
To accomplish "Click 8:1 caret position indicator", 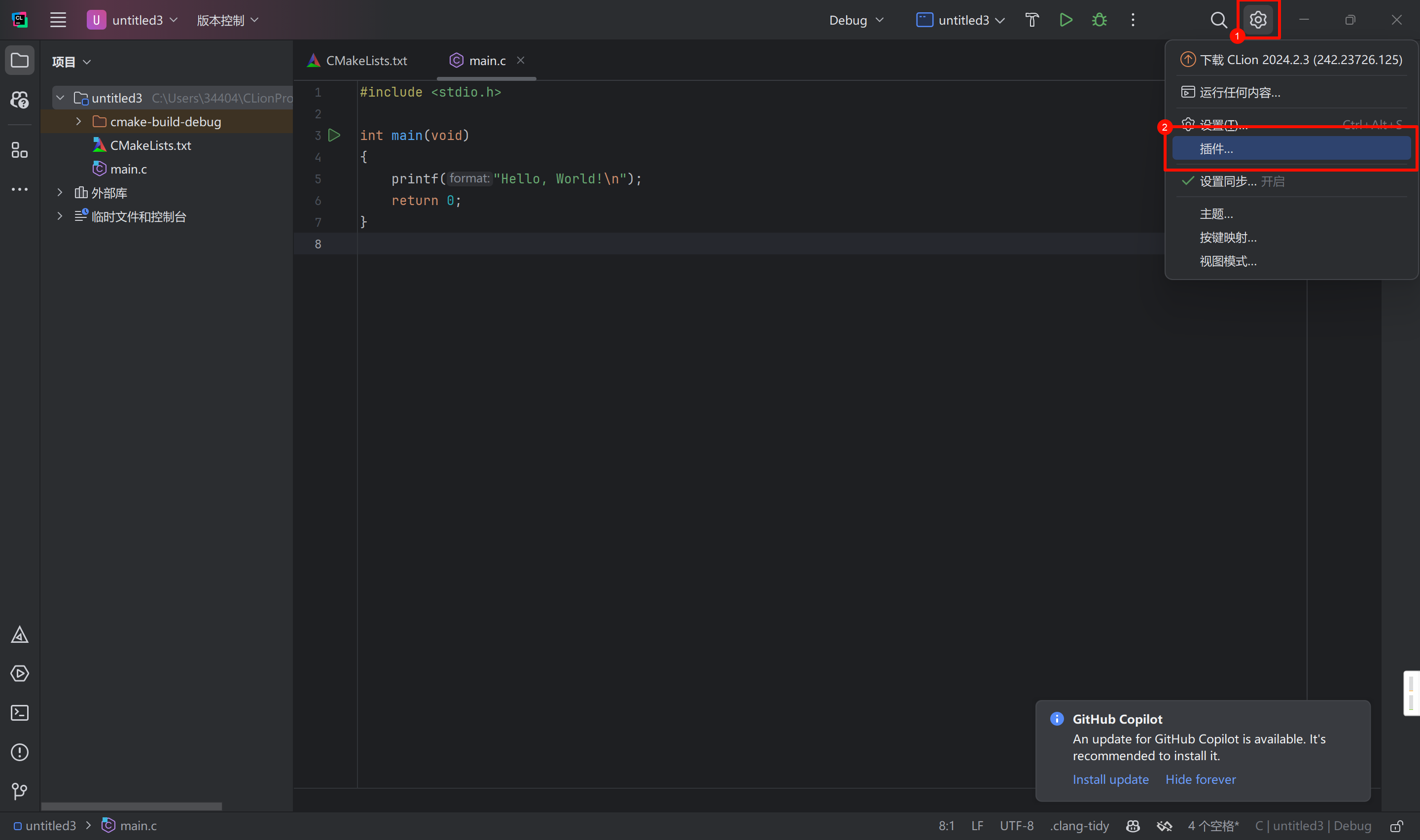I will click(946, 826).
